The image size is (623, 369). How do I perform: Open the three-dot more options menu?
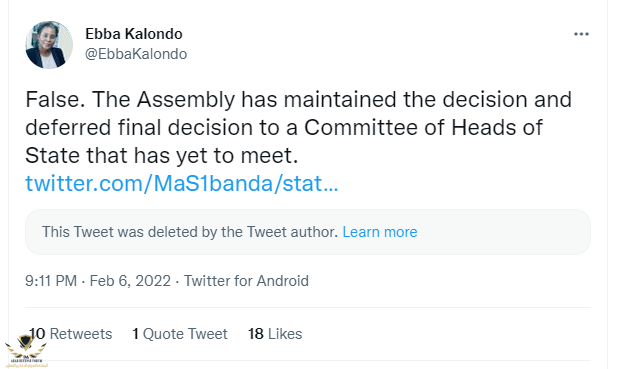click(x=581, y=34)
